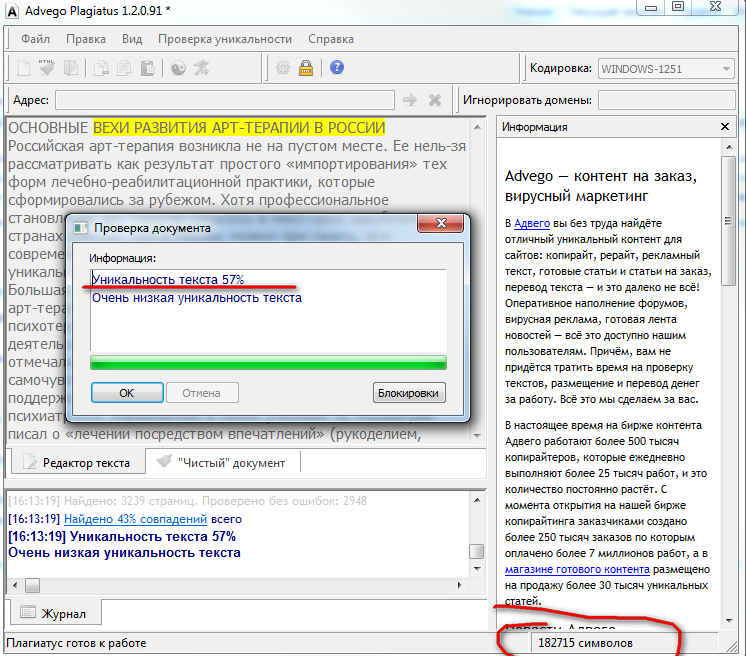
Task: Open the Правка menu
Action: 86,39
